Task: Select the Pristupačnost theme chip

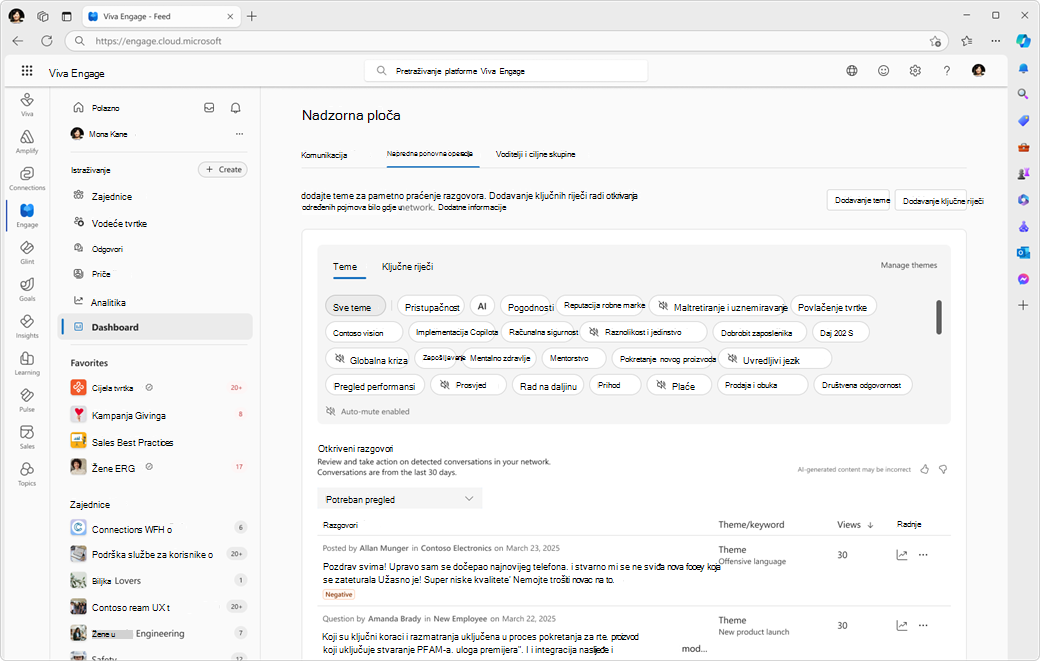Action: click(x=431, y=306)
